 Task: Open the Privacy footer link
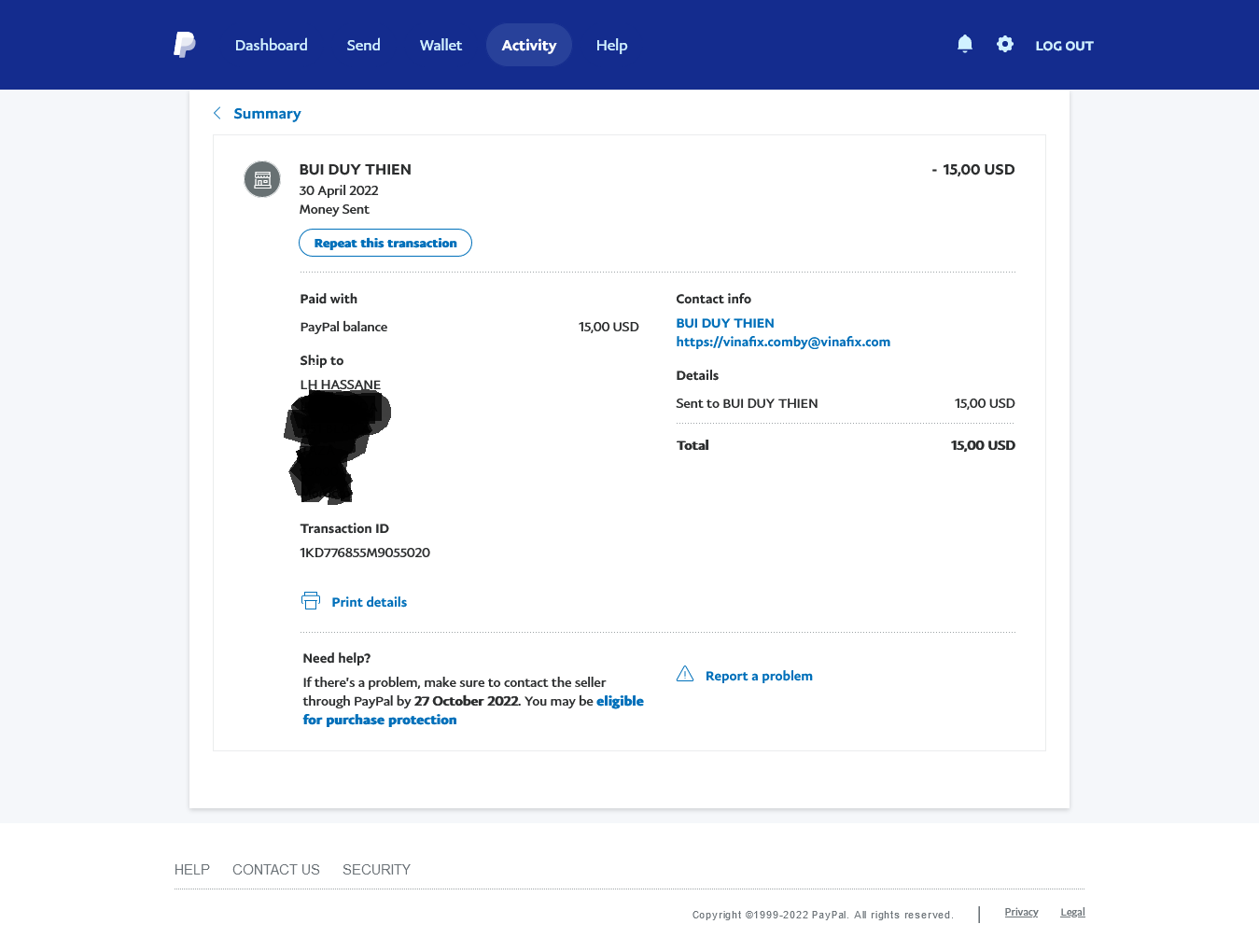pos(1021,912)
